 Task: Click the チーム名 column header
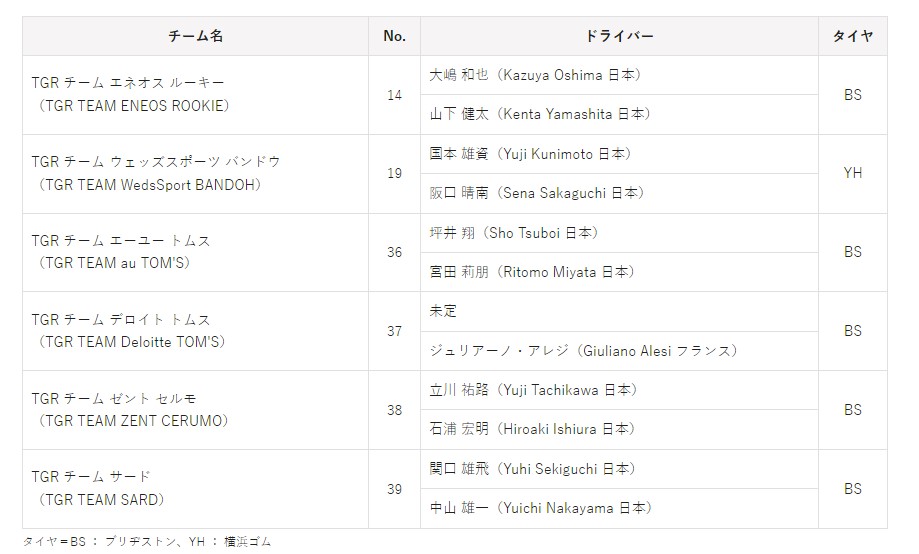tap(195, 36)
